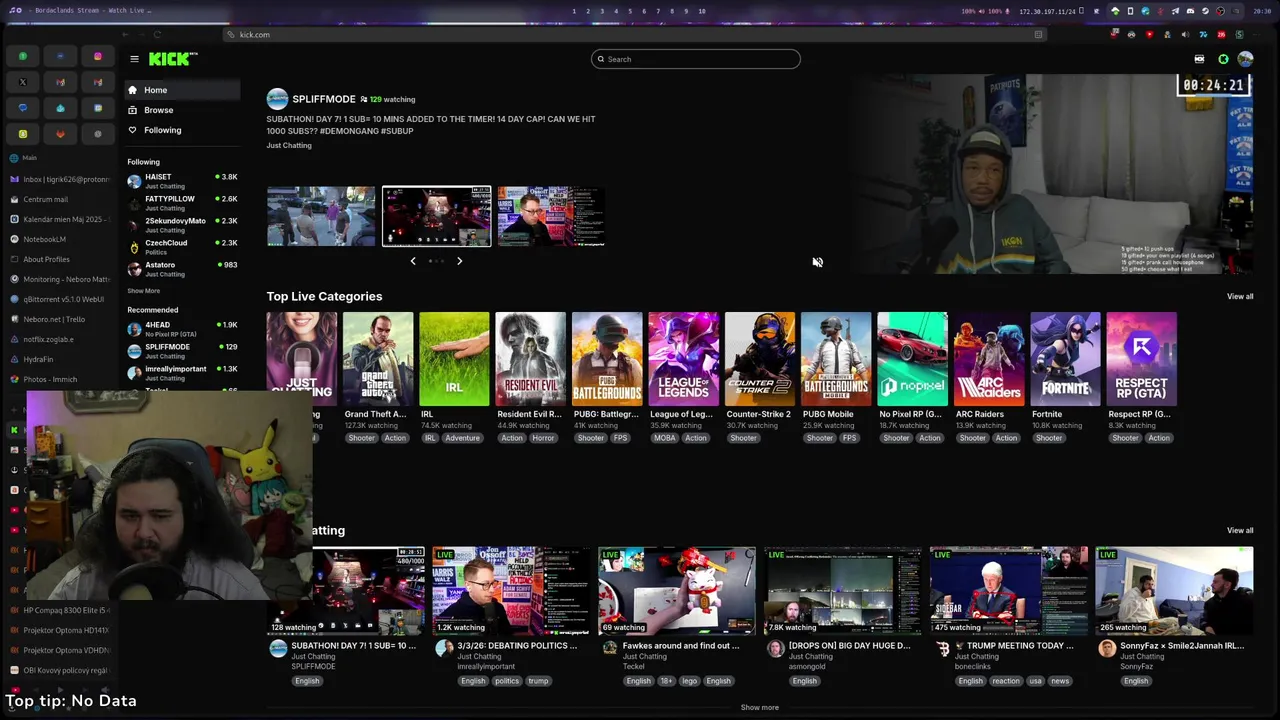
Task: Open CzechCloud avatar in Following list
Action: point(134,247)
